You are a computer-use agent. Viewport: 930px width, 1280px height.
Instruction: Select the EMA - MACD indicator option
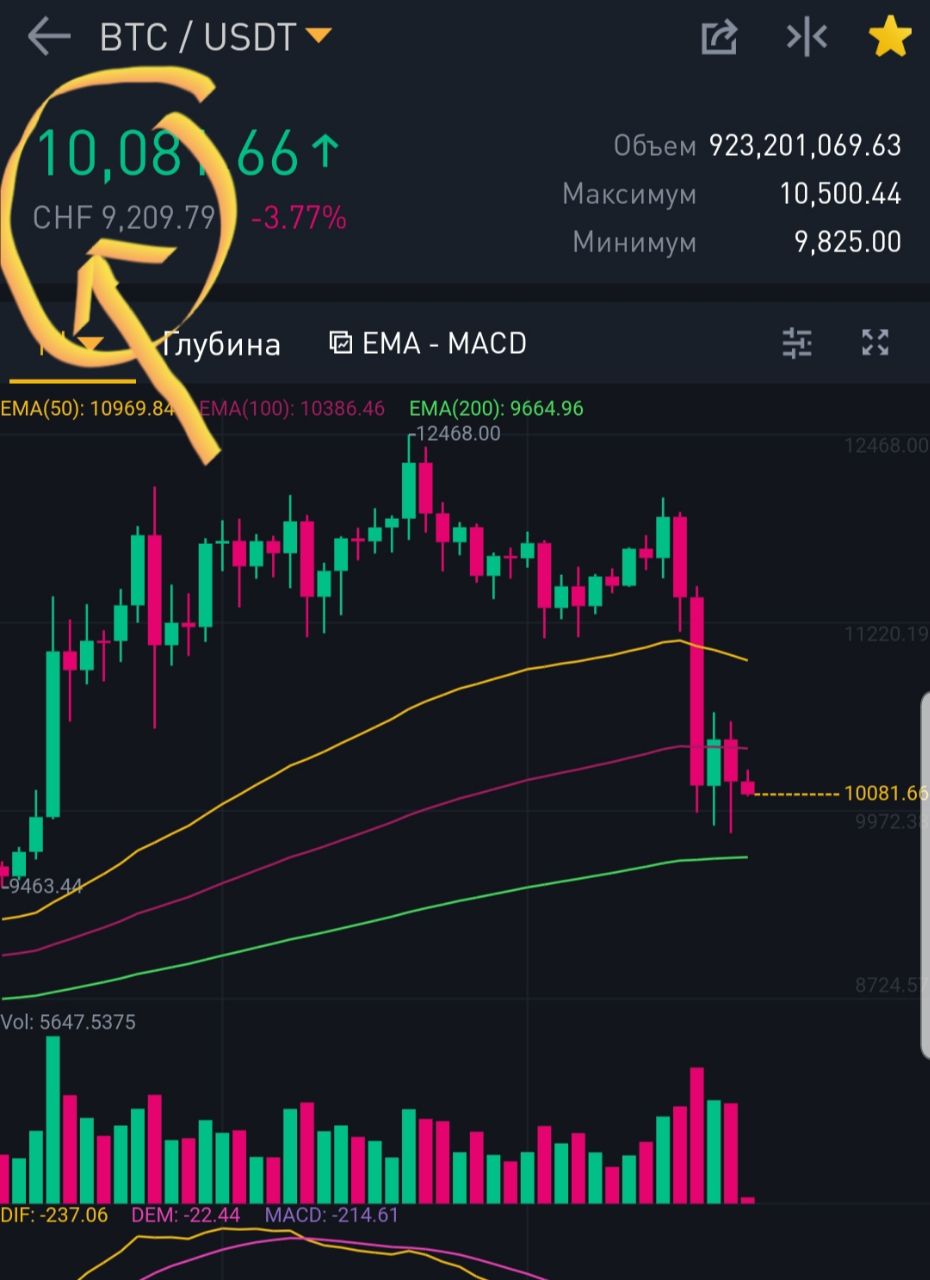coord(444,343)
